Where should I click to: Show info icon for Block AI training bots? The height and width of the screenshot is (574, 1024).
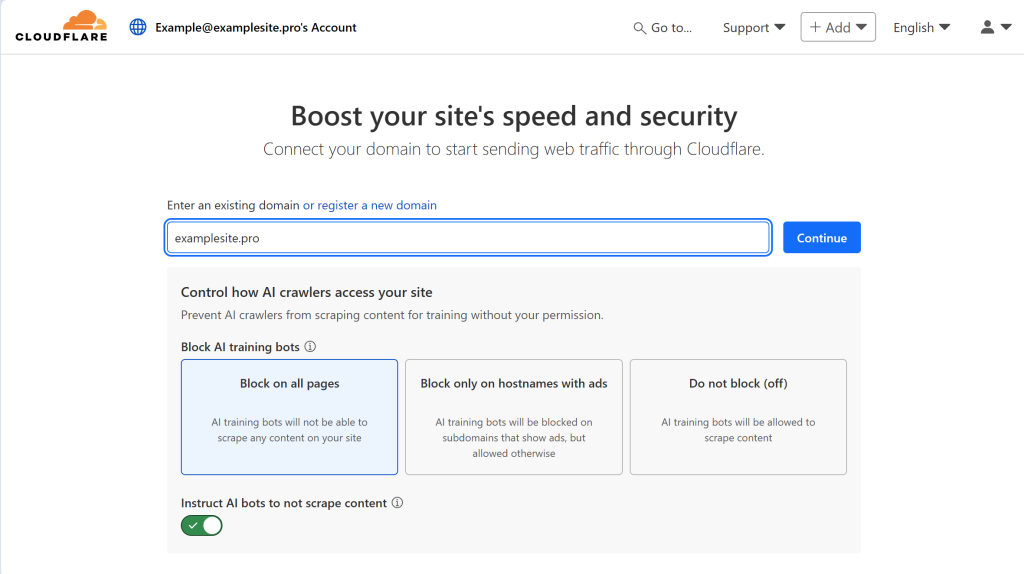(x=310, y=347)
